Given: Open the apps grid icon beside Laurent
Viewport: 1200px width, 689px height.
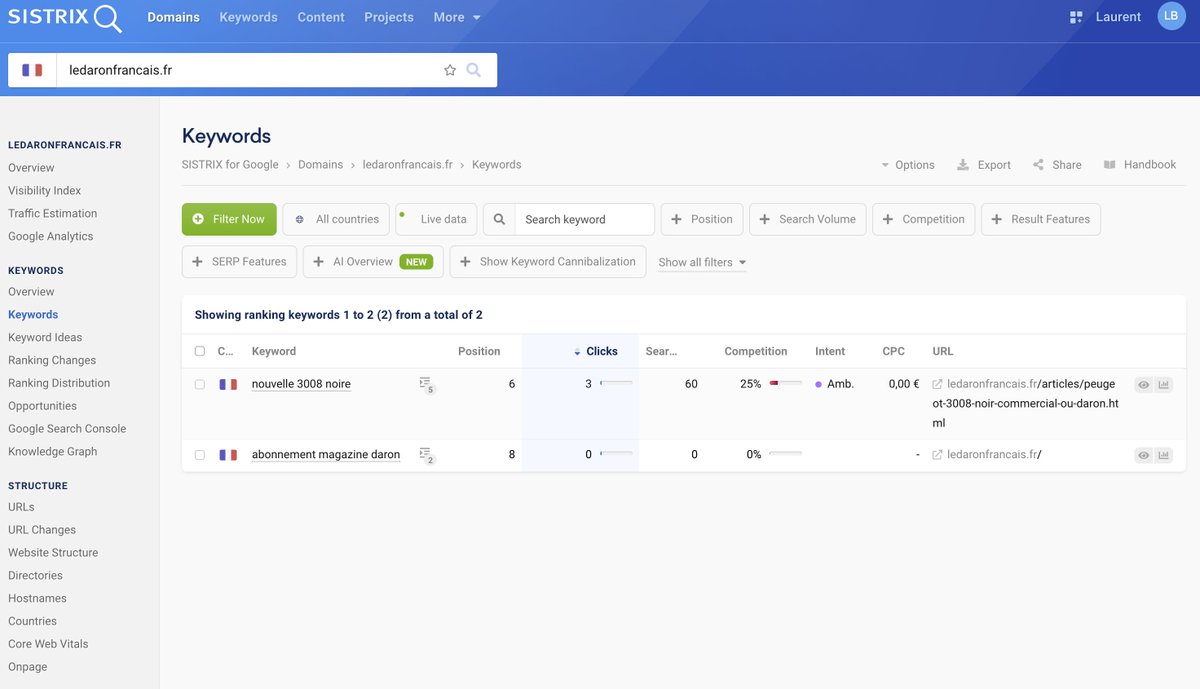Looking at the screenshot, I should 1076,17.
